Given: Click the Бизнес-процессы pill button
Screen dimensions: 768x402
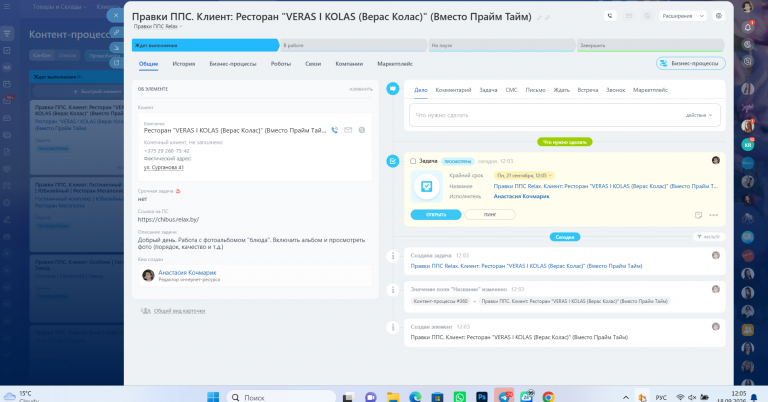Looking at the screenshot, I should (691, 63).
